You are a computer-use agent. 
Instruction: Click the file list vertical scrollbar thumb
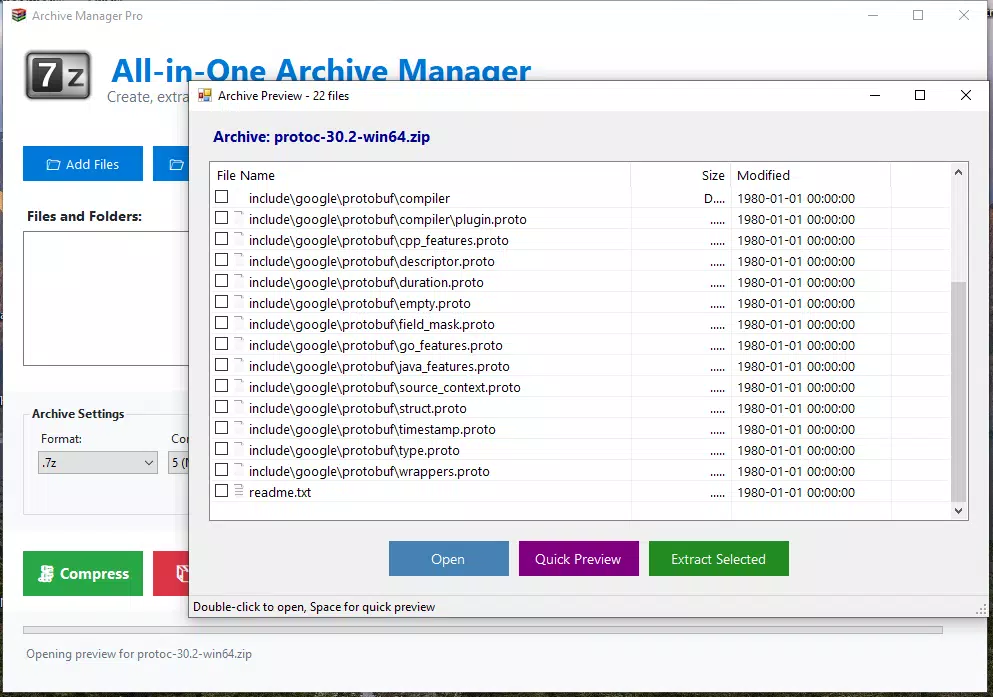tap(959, 391)
